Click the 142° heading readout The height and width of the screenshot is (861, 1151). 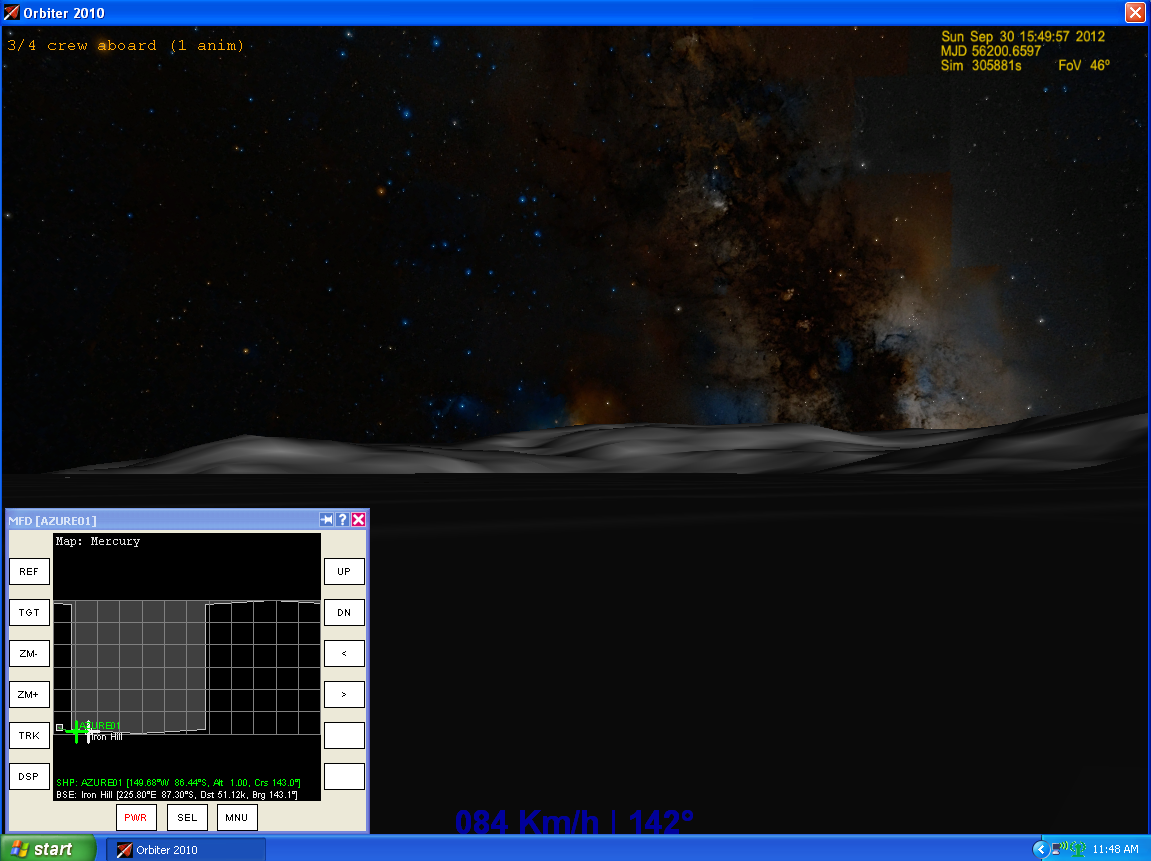point(661,822)
